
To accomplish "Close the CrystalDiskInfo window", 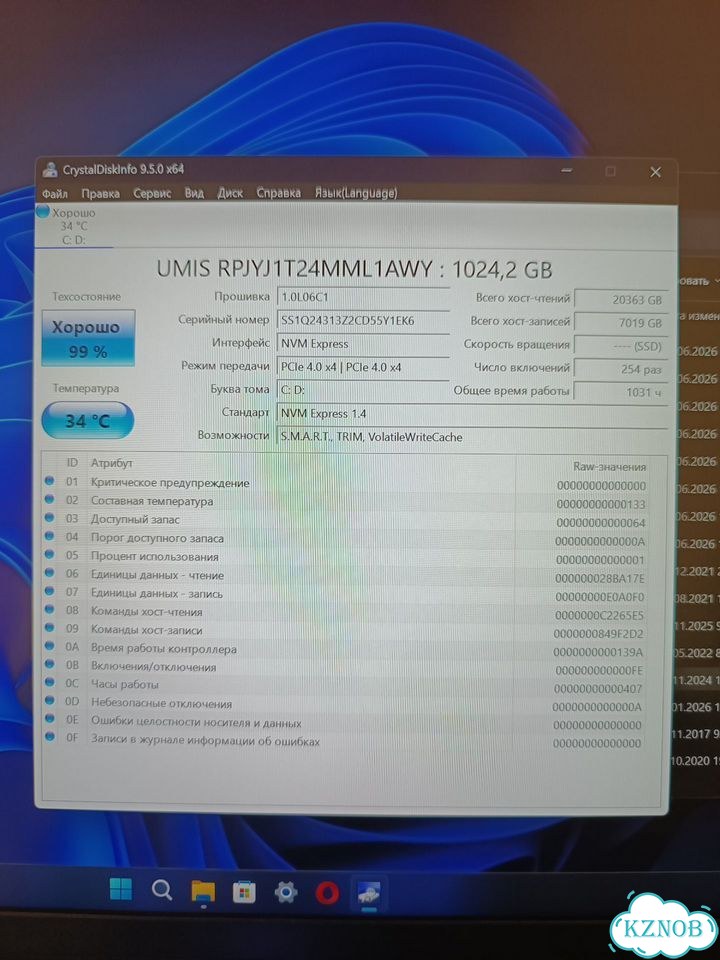I will tap(655, 172).
